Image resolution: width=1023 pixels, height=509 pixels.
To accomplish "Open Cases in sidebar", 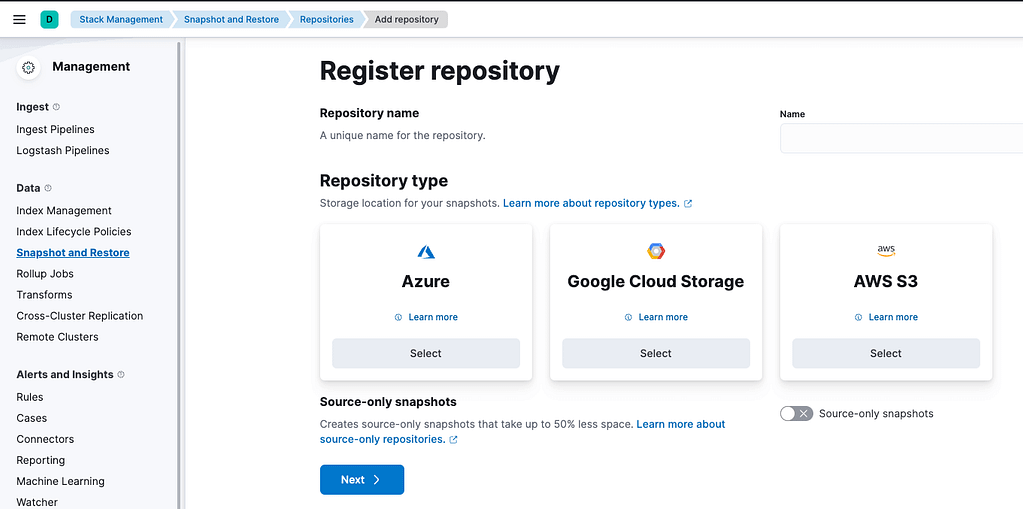I will click(x=31, y=418).
